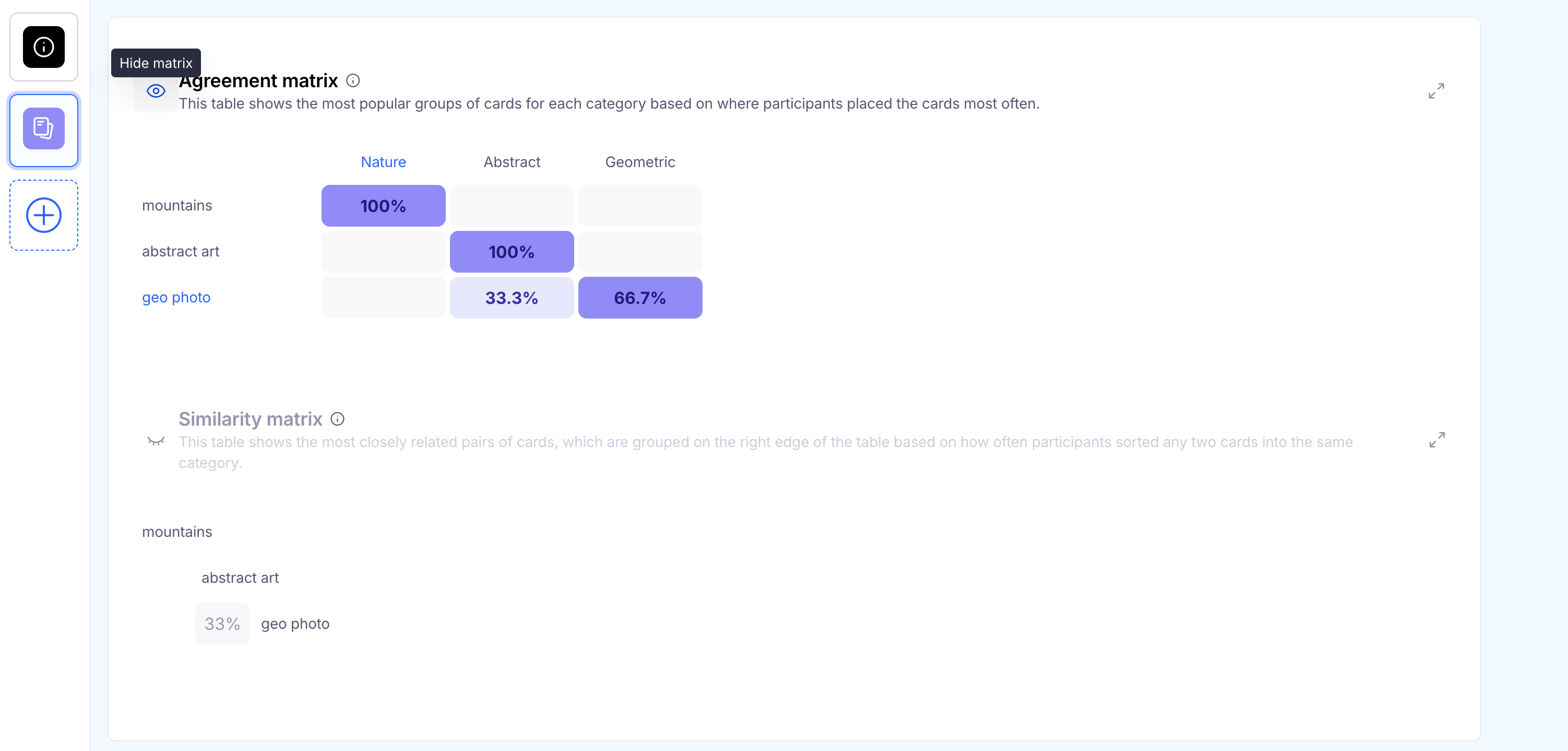Viewport: 1568px width, 751px height.
Task: Select the purple card sorting block icon
Action: tap(44, 128)
